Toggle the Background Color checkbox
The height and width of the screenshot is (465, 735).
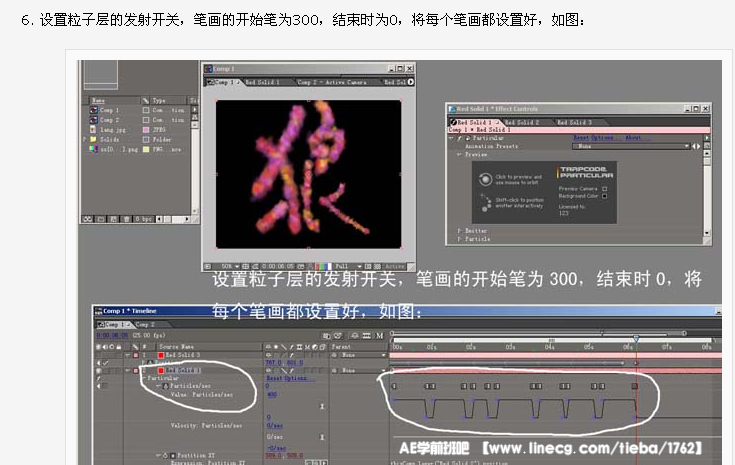[x=605, y=196]
